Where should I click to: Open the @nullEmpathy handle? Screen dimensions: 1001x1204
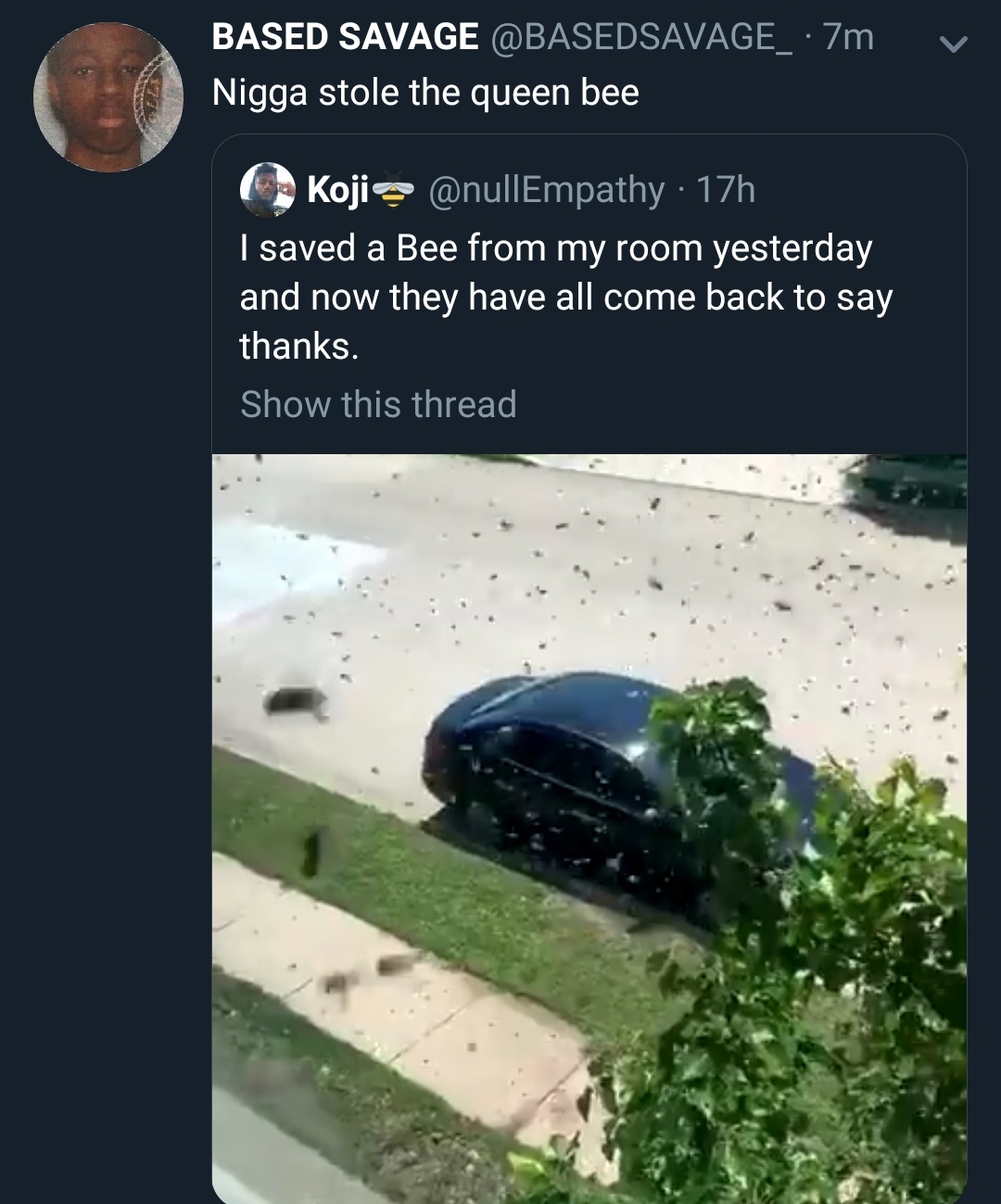point(546,190)
